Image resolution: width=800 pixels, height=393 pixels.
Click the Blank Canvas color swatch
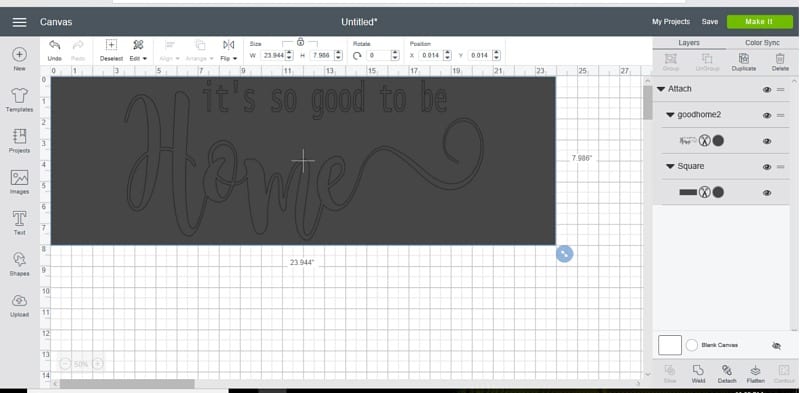pos(670,345)
